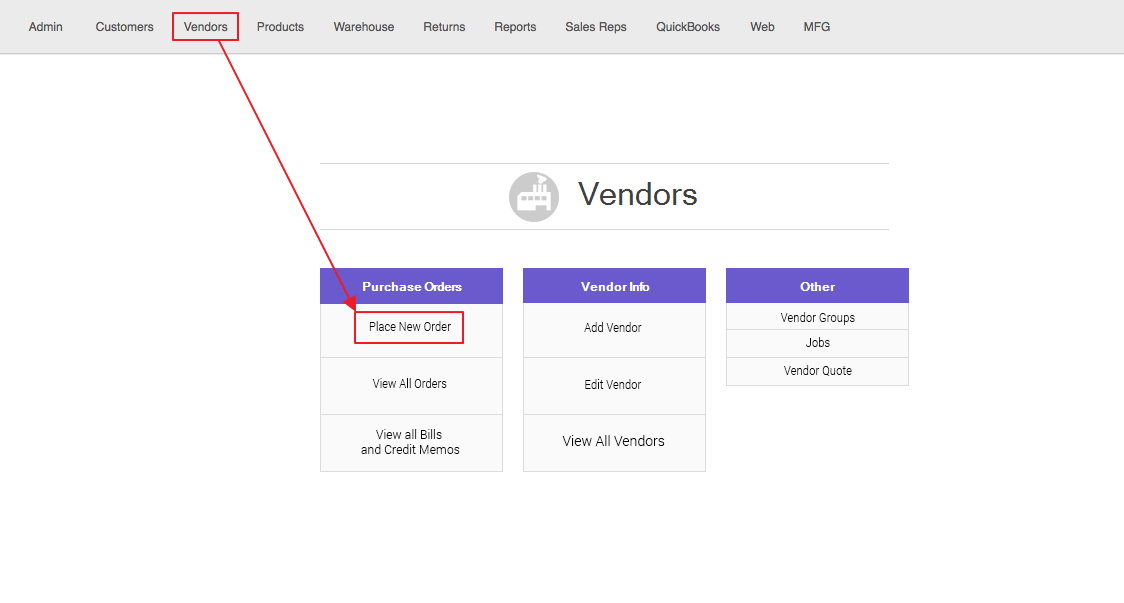This screenshot has height=603, width=1124.
Task: Click the Vendors factory icon
Action: [533, 196]
